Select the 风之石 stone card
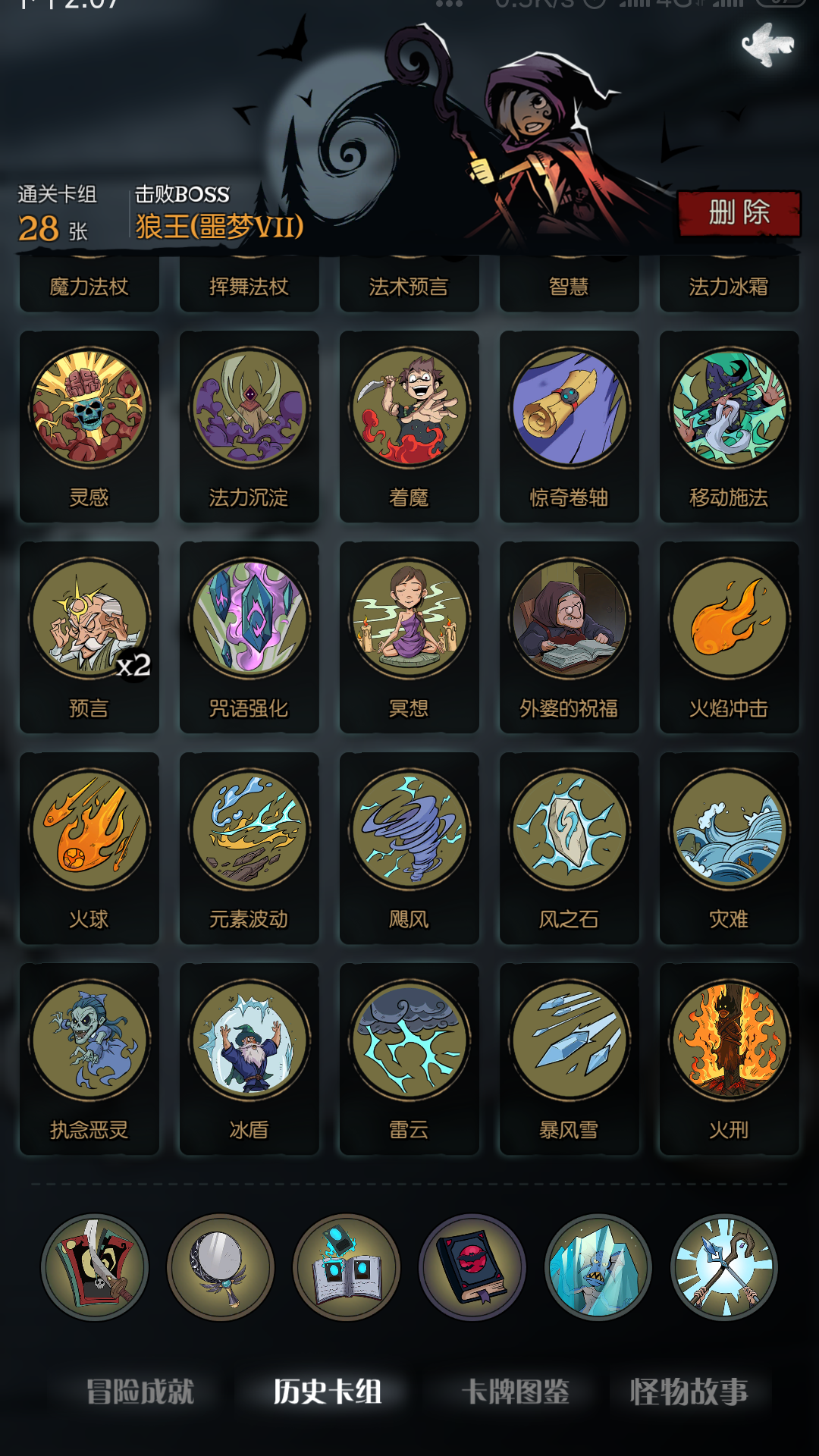The image size is (819, 1456). click(569, 848)
